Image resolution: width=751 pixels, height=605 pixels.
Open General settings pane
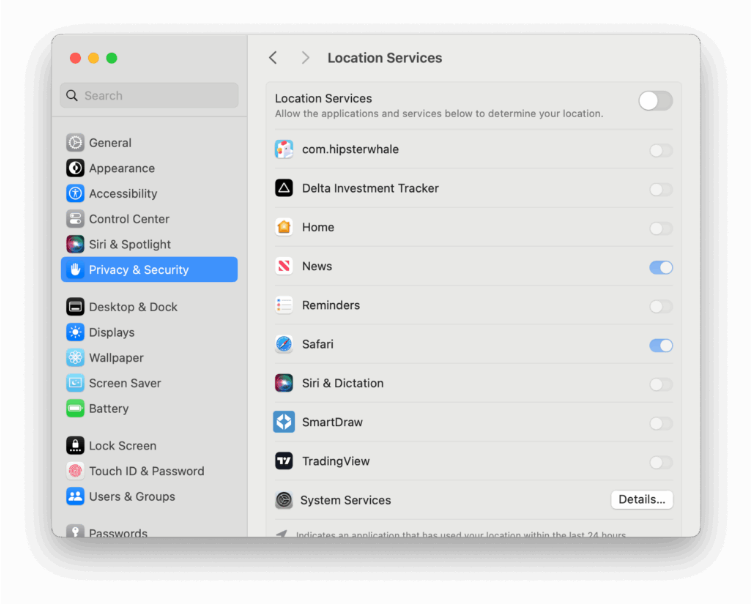pos(149,143)
